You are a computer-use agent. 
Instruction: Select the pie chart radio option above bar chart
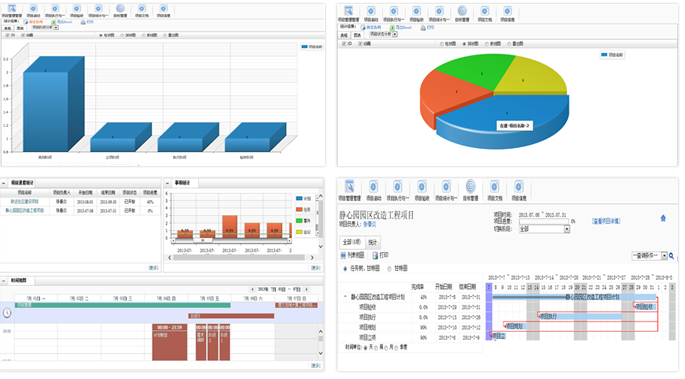[123, 35]
